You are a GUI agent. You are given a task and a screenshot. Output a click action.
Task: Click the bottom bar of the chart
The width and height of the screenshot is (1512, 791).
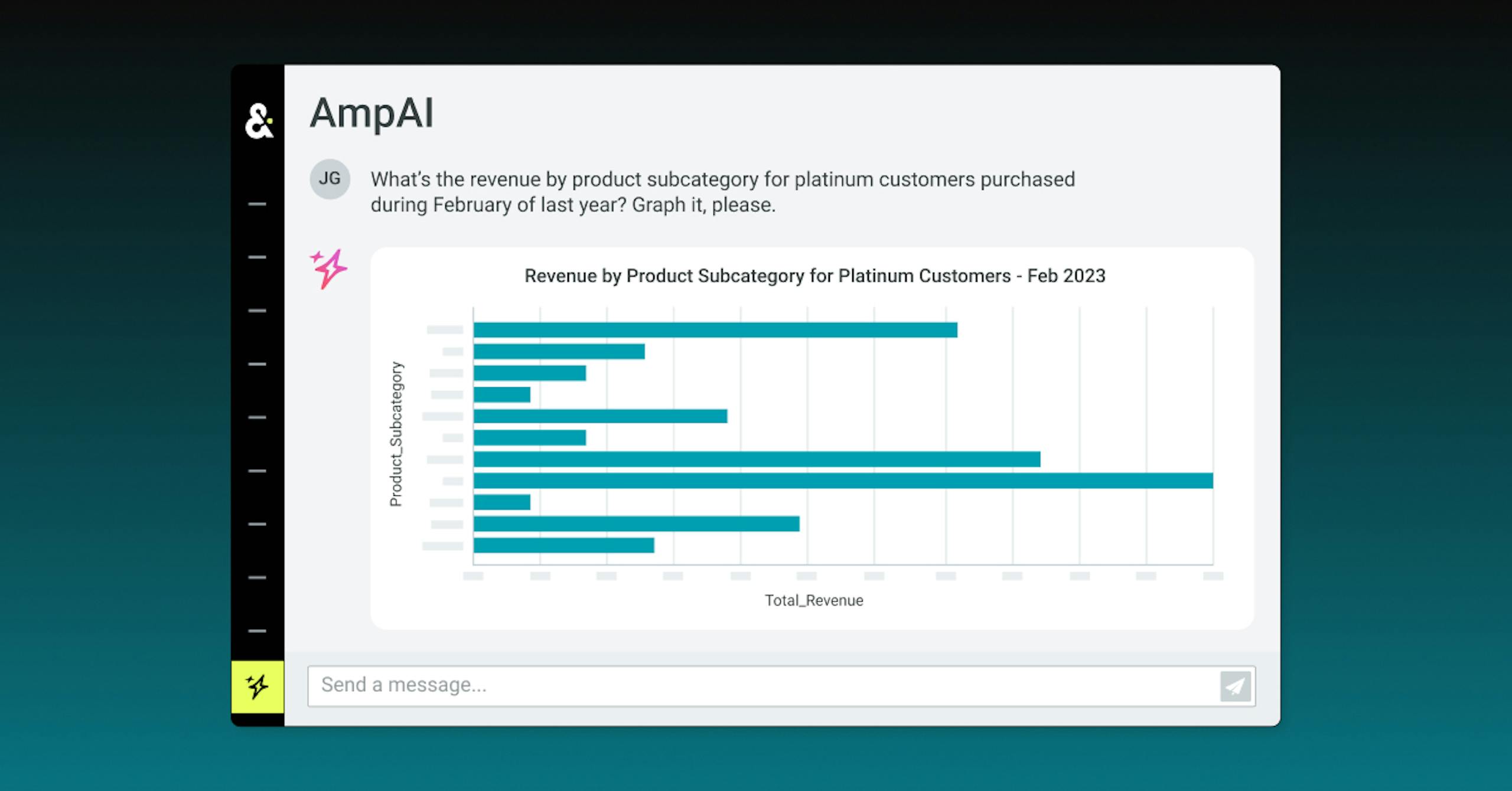point(563,545)
